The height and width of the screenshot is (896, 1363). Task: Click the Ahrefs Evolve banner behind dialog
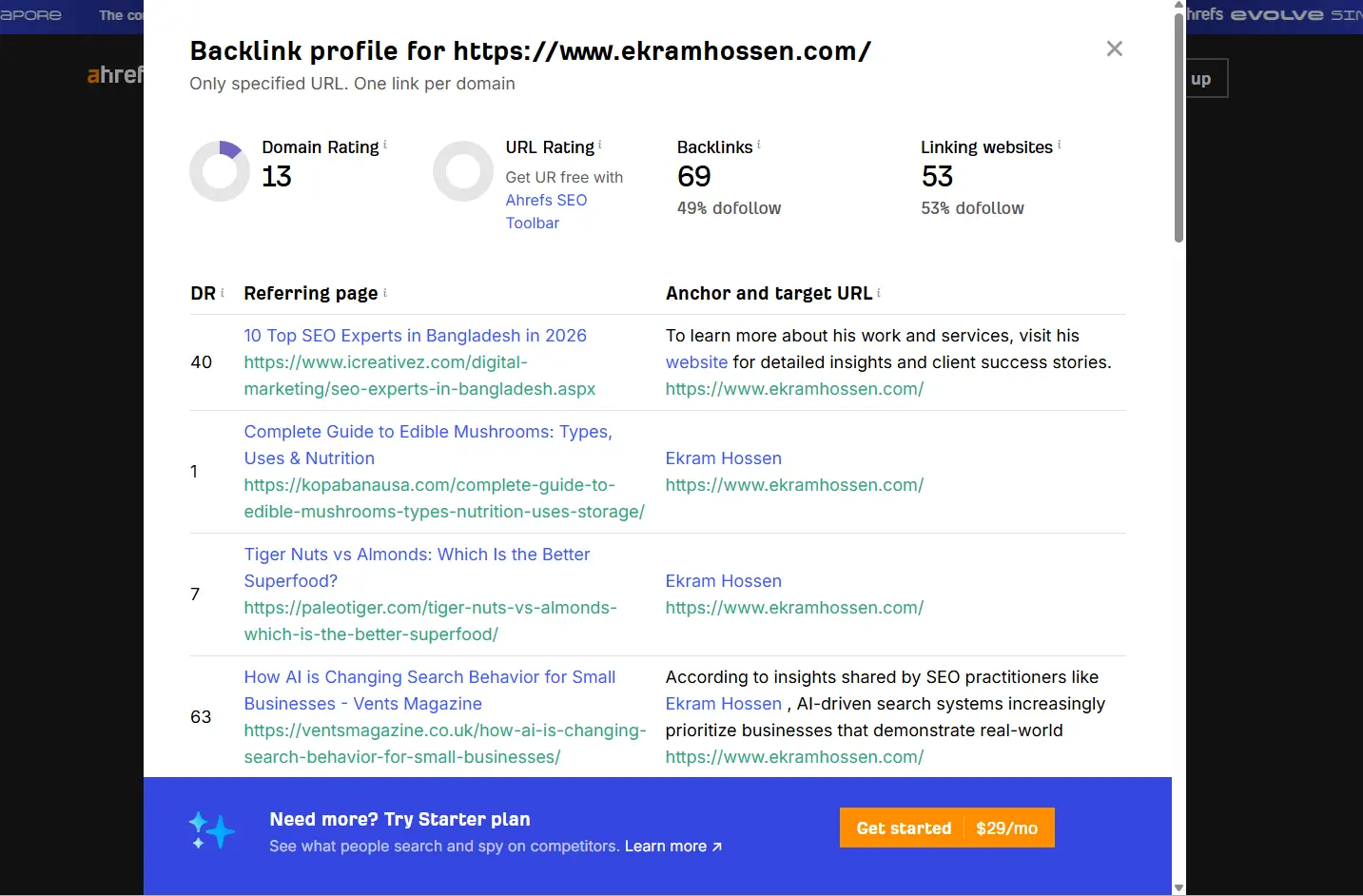pyautogui.click(x=1275, y=14)
